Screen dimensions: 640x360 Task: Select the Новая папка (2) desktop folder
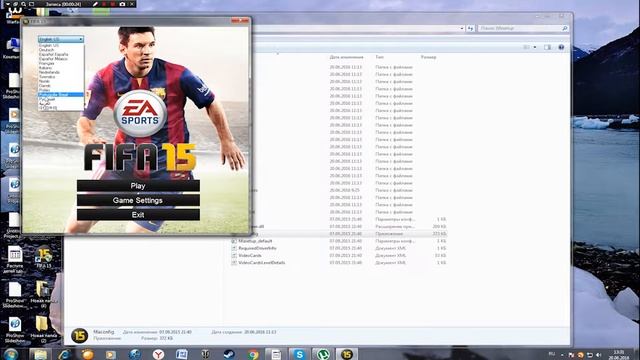tap(43, 329)
